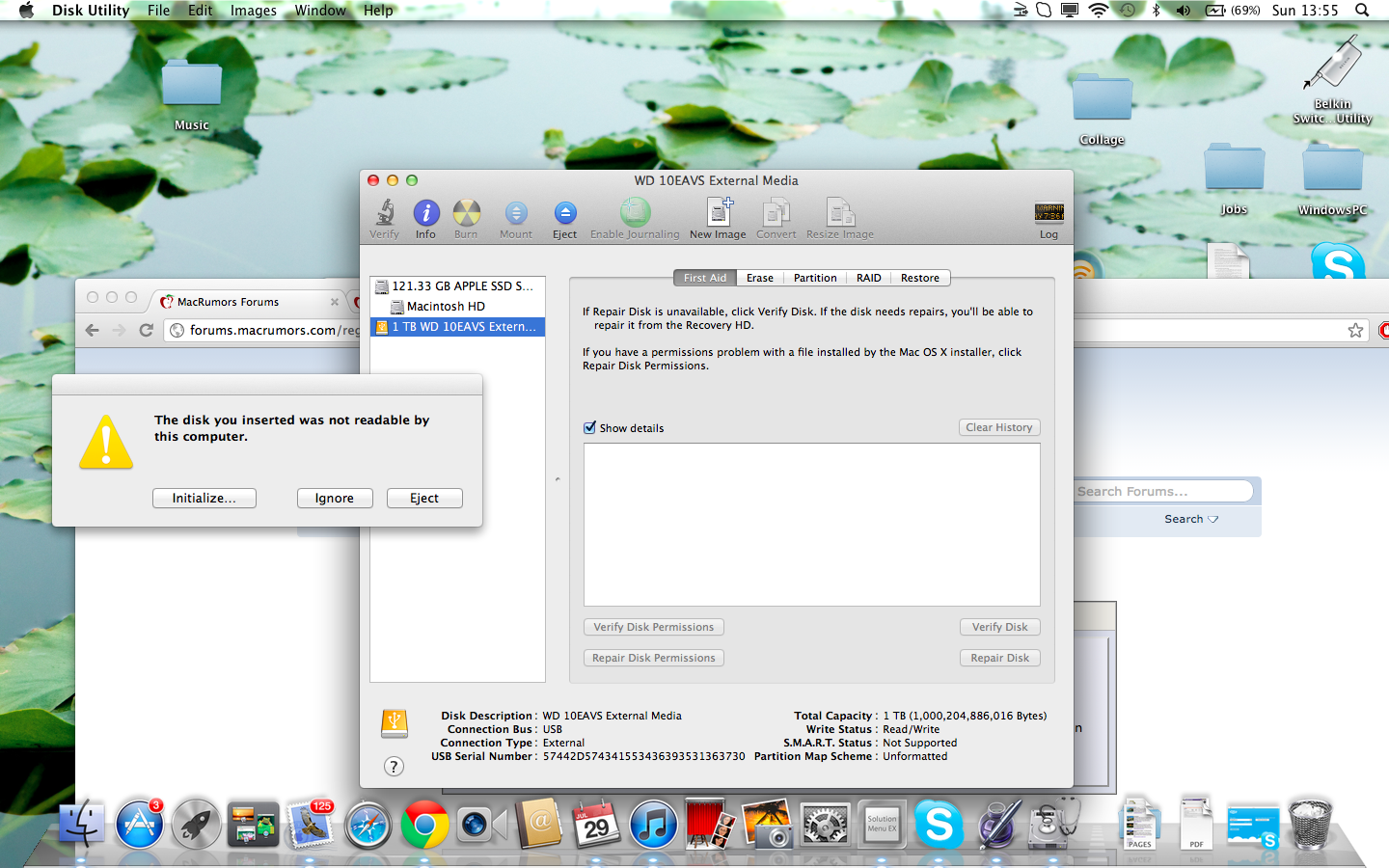
Task: Click the Initialize... button in dialog
Action: pyautogui.click(x=204, y=498)
